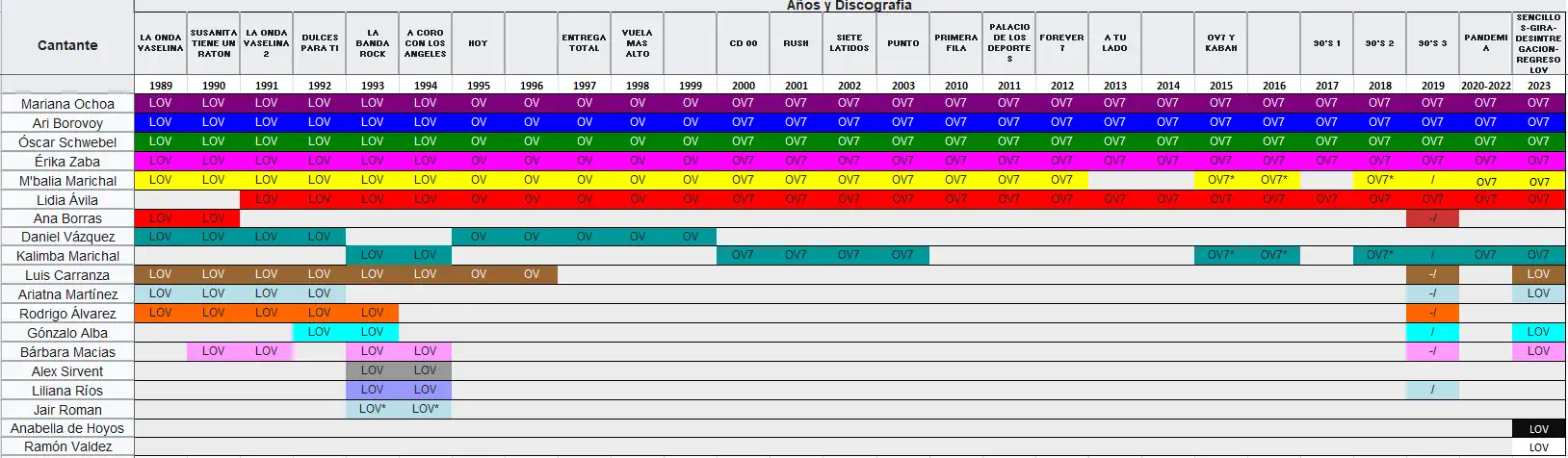Select M'balia Marichal's OV7* cell for 2015

(x=1220, y=180)
